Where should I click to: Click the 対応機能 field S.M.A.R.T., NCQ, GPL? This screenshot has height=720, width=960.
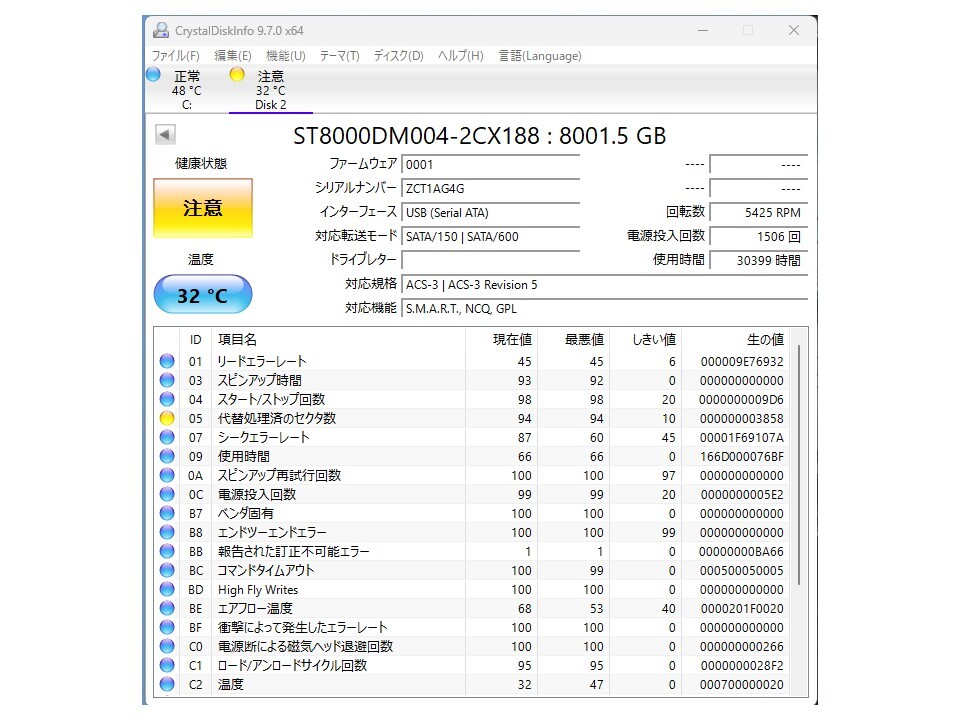pos(604,309)
